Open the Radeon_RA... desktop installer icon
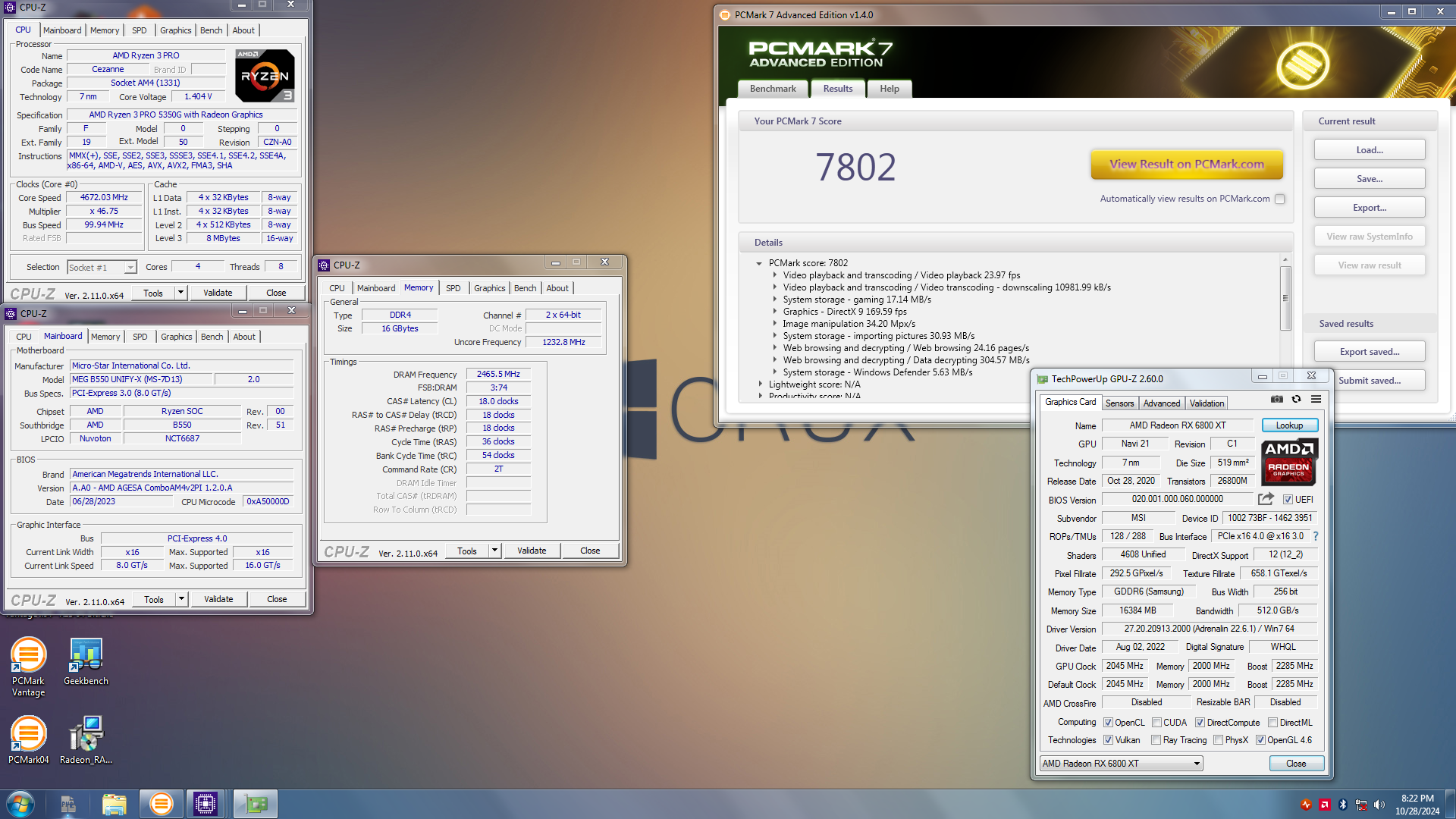Screen dimensions: 1456x819 pyautogui.click(x=86, y=739)
